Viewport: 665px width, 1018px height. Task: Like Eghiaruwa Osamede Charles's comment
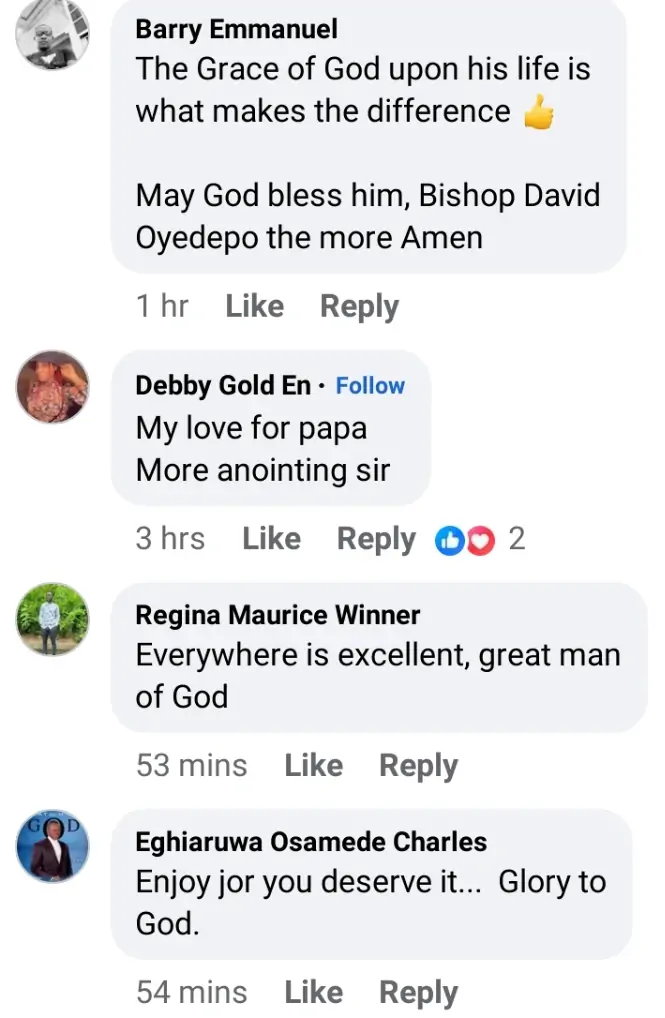tap(313, 993)
